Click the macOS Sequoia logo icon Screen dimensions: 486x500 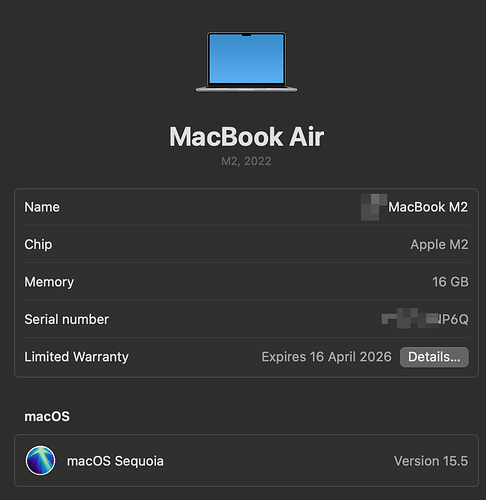(40, 460)
